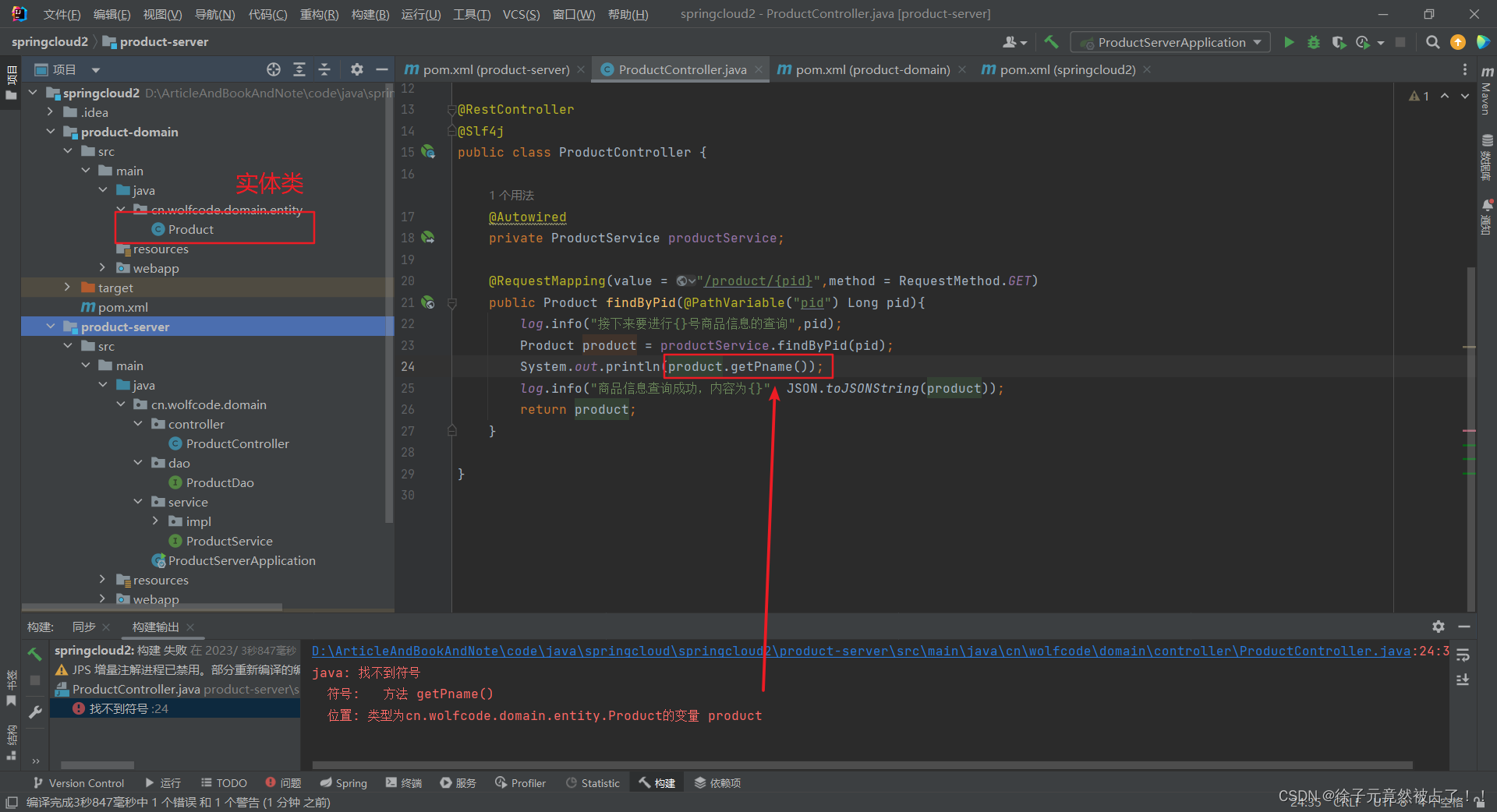Viewport: 1497px width, 812px height.
Task: Start debugging with the bug icon
Action: [1314, 42]
